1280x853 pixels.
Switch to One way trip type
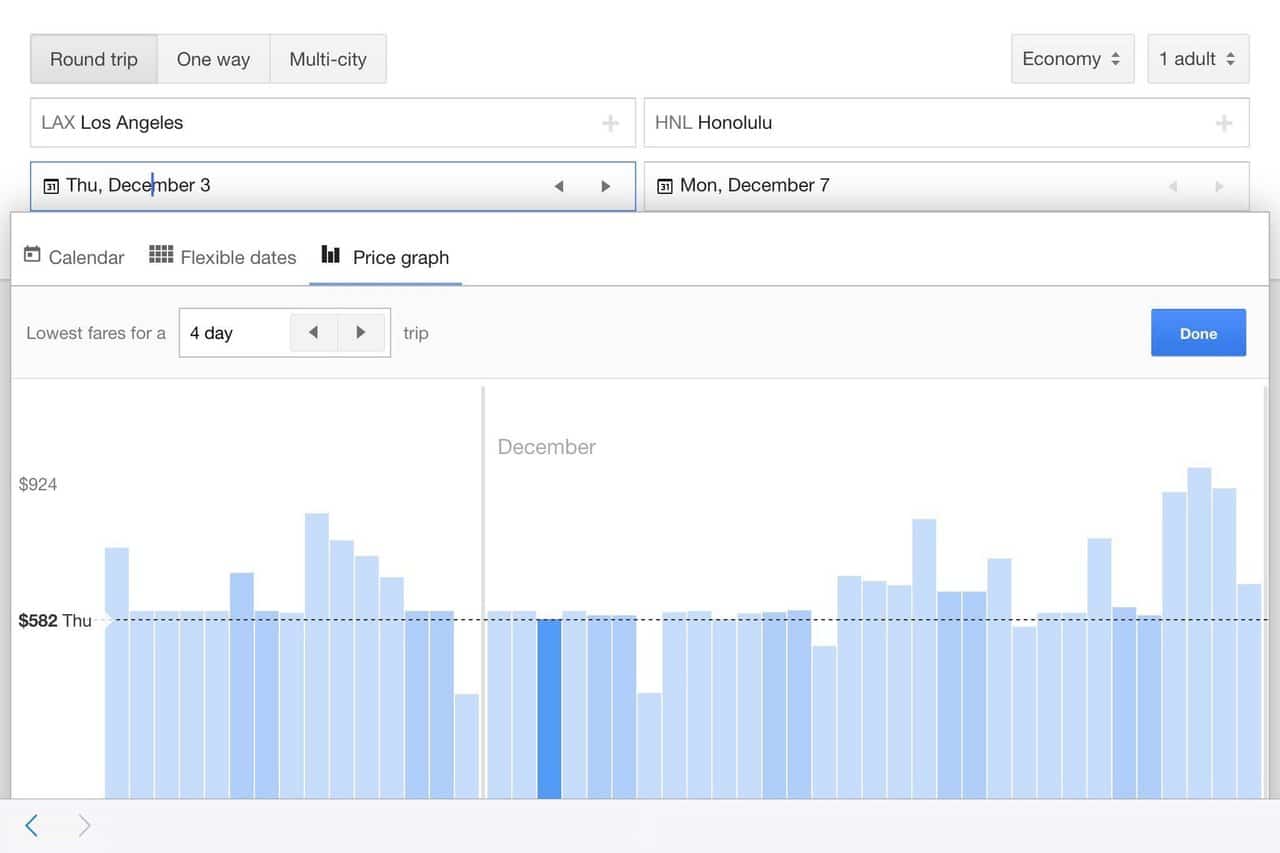[x=213, y=59]
